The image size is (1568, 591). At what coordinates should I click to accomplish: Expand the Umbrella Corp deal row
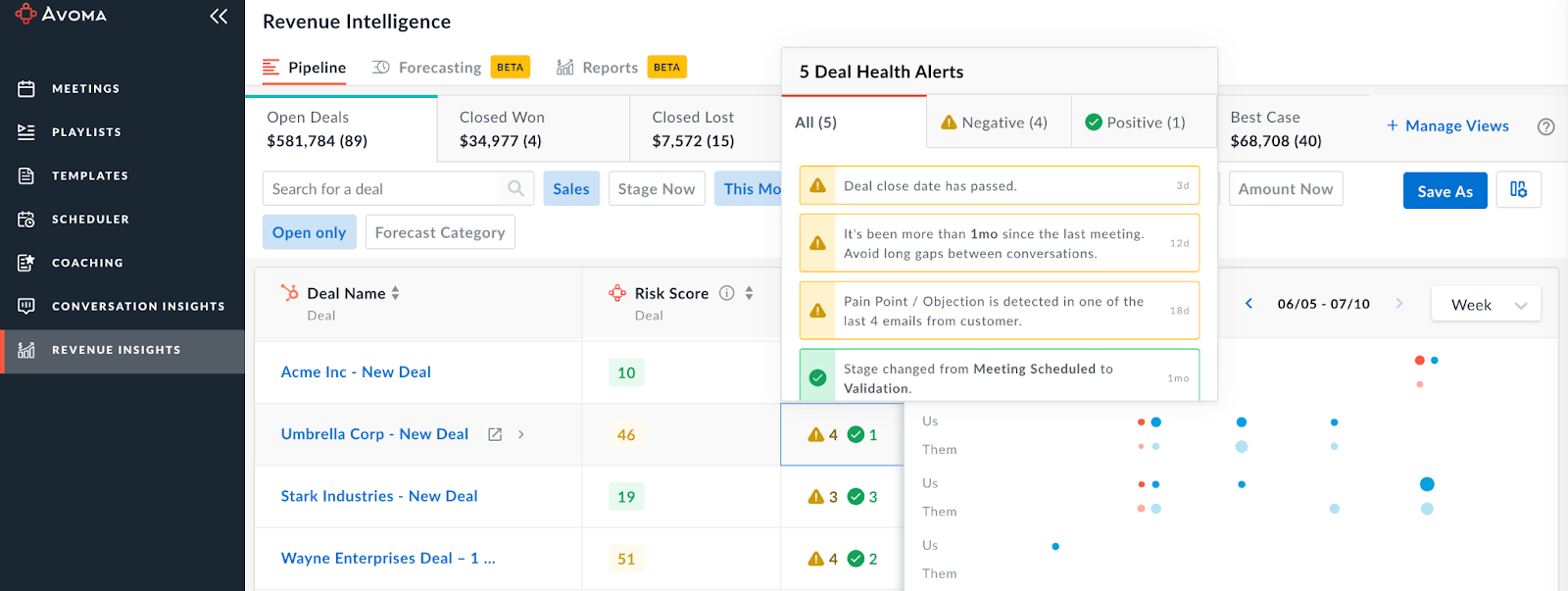(x=521, y=434)
